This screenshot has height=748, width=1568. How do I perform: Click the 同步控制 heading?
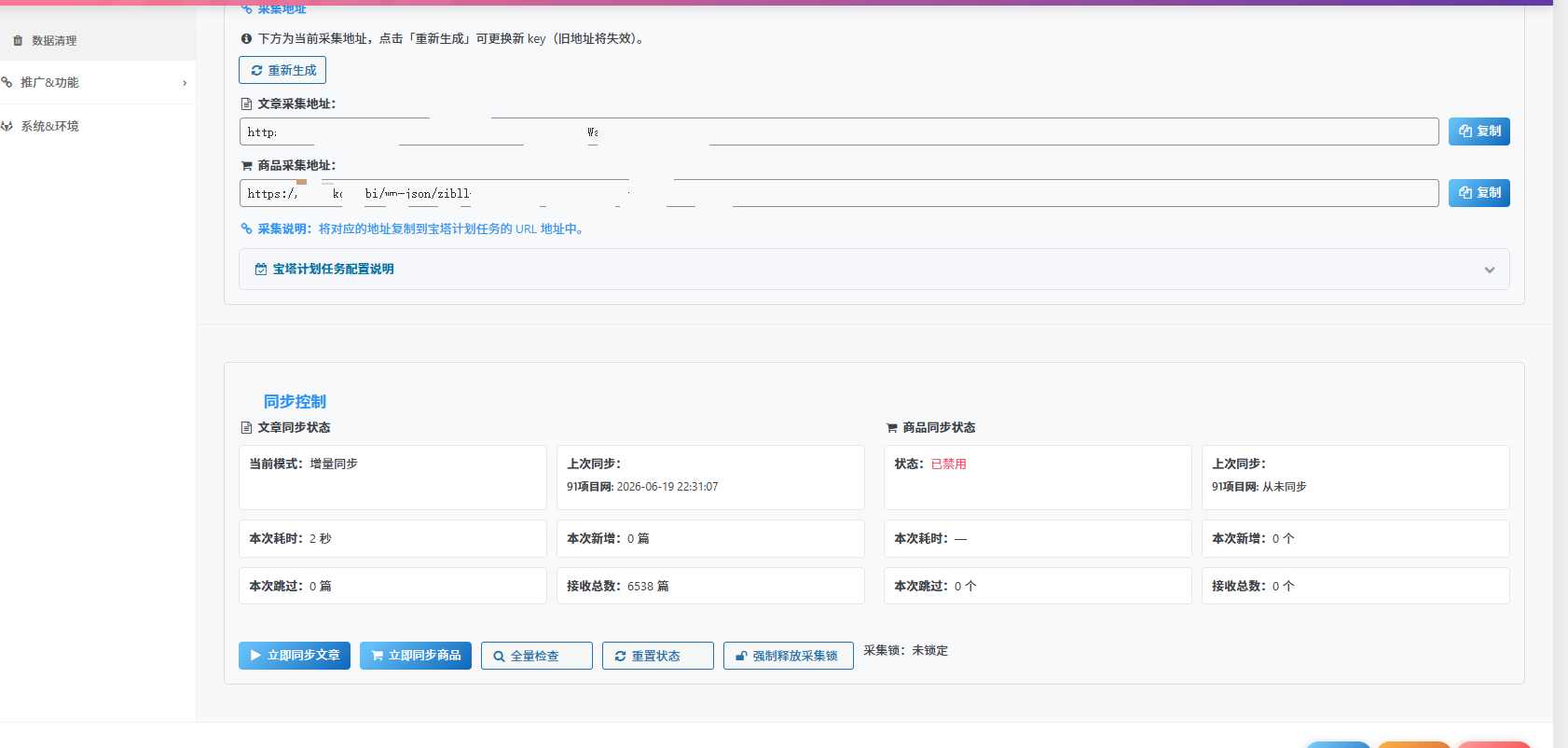coord(295,401)
